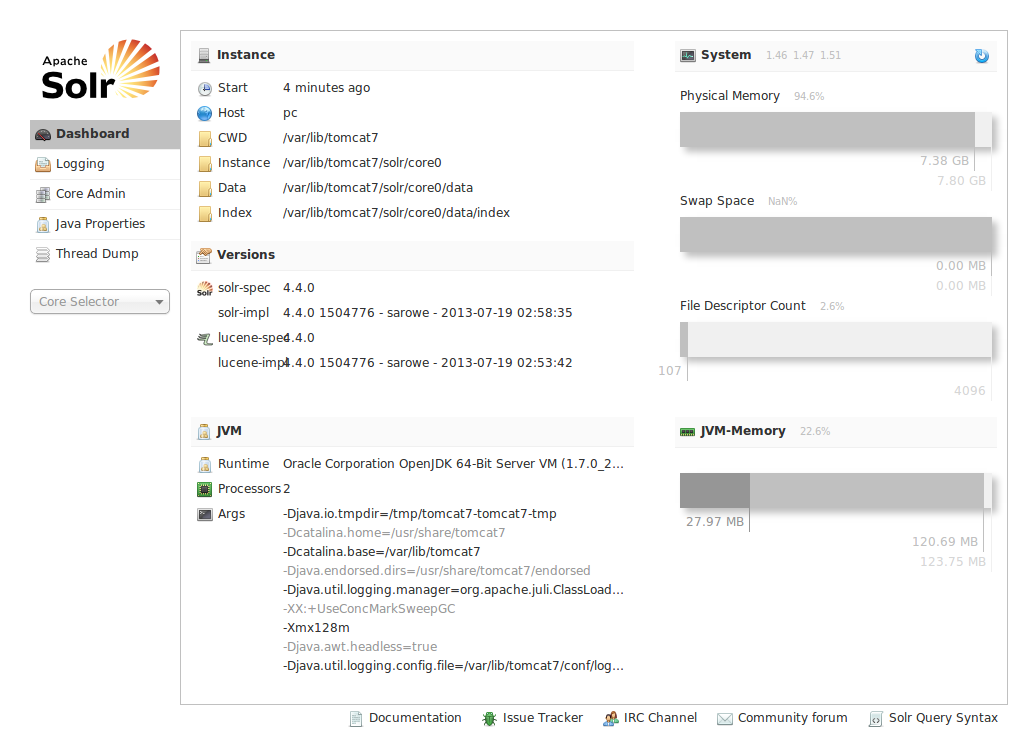Click the -Djava.io.tmpdir argument line
Image resolution: width=1036 pixels, height=746 pixels.
420,513
